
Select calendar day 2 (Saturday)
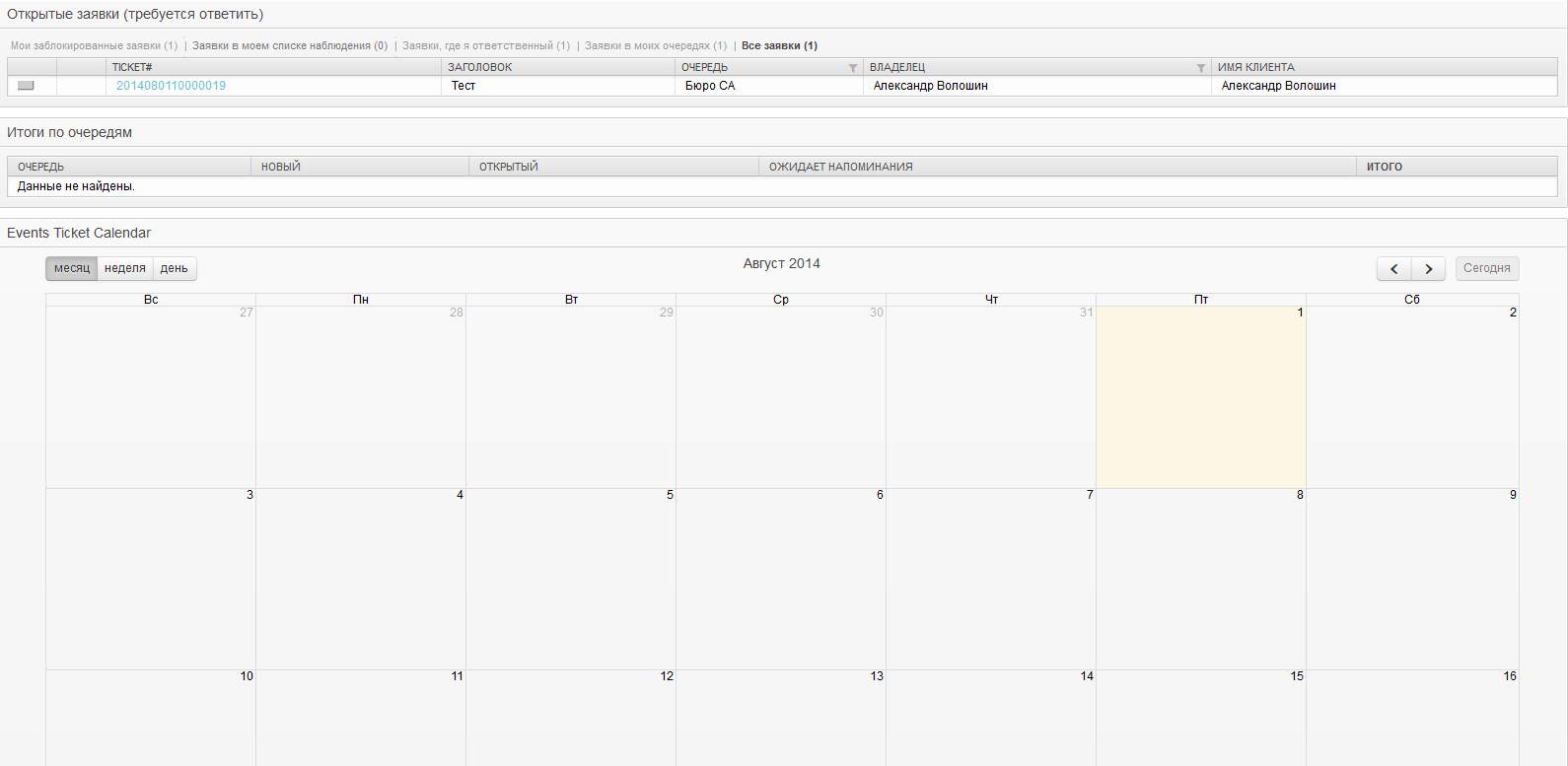pos(1412,397)
